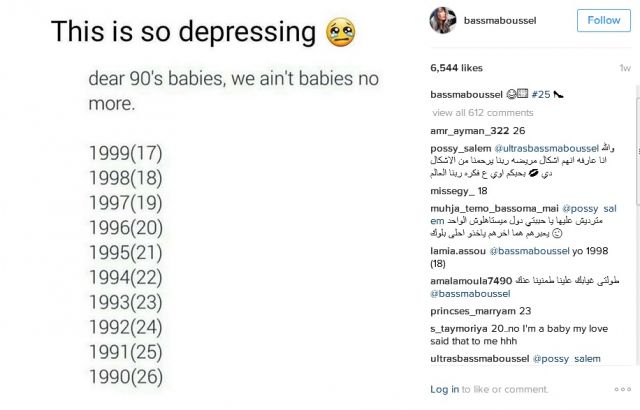Open s_taymoriya's commenter profile
640x410 pixels.
(462, 328)
